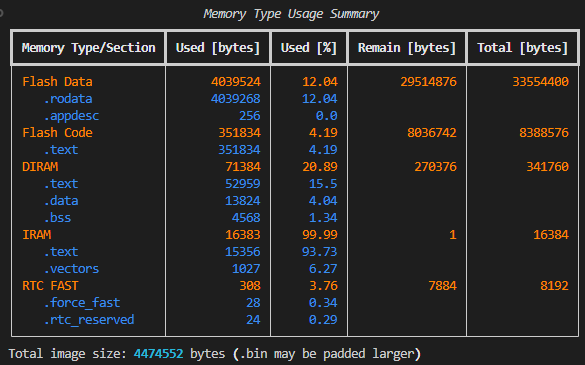Click the Flash Code remaining value 8036742
The width and height of the screenshot is (585, 365).
point(432,133)
